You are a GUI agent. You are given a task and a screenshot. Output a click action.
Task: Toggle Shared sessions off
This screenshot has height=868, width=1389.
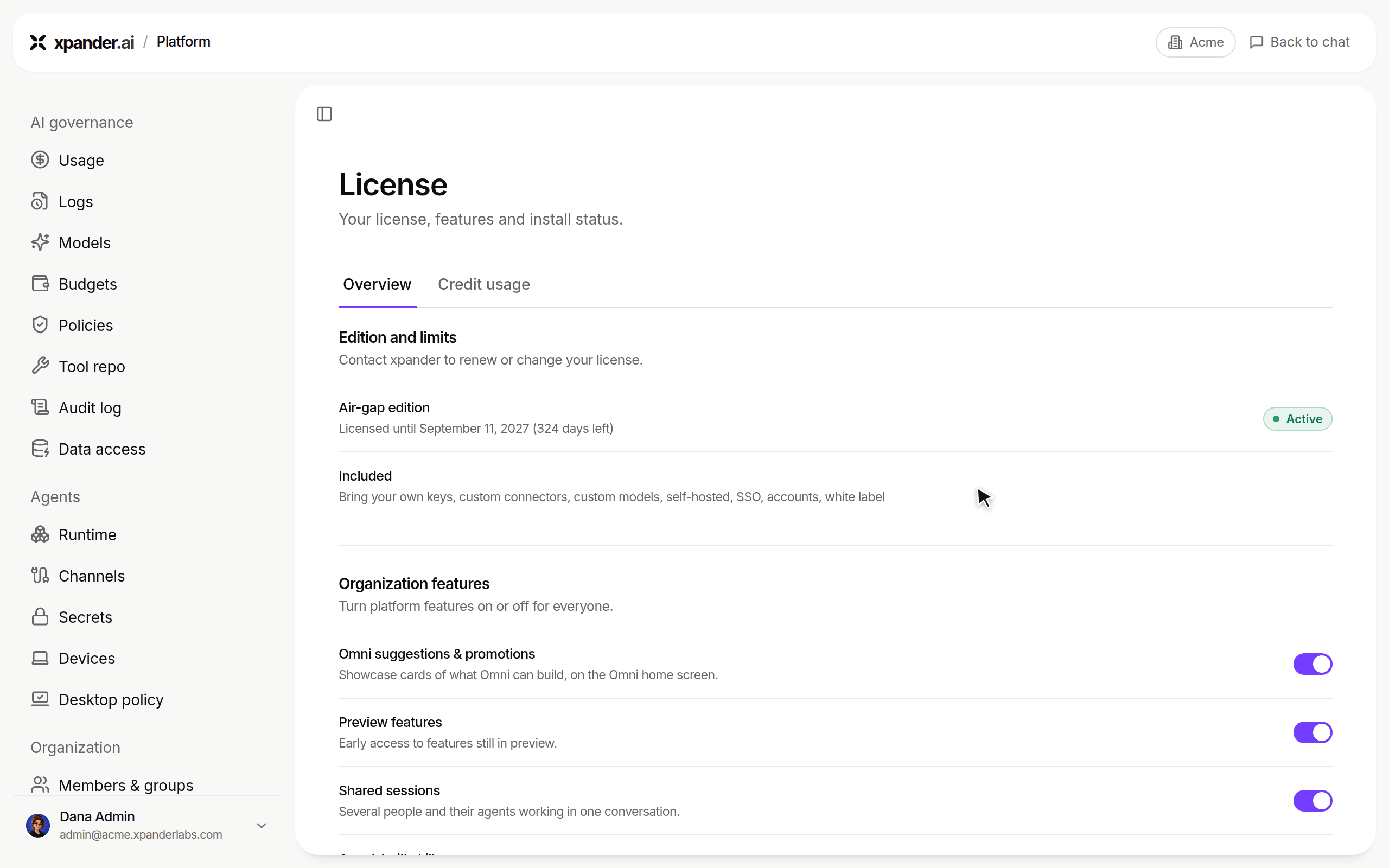click(x=1312, y=801)
